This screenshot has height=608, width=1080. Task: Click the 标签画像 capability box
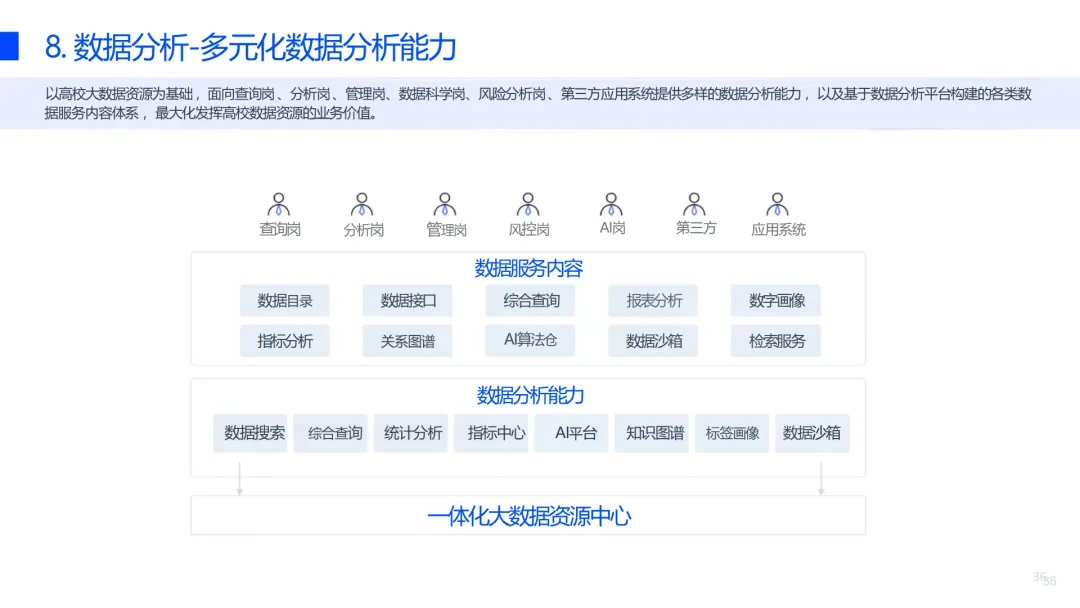click(x=732, y=433)
